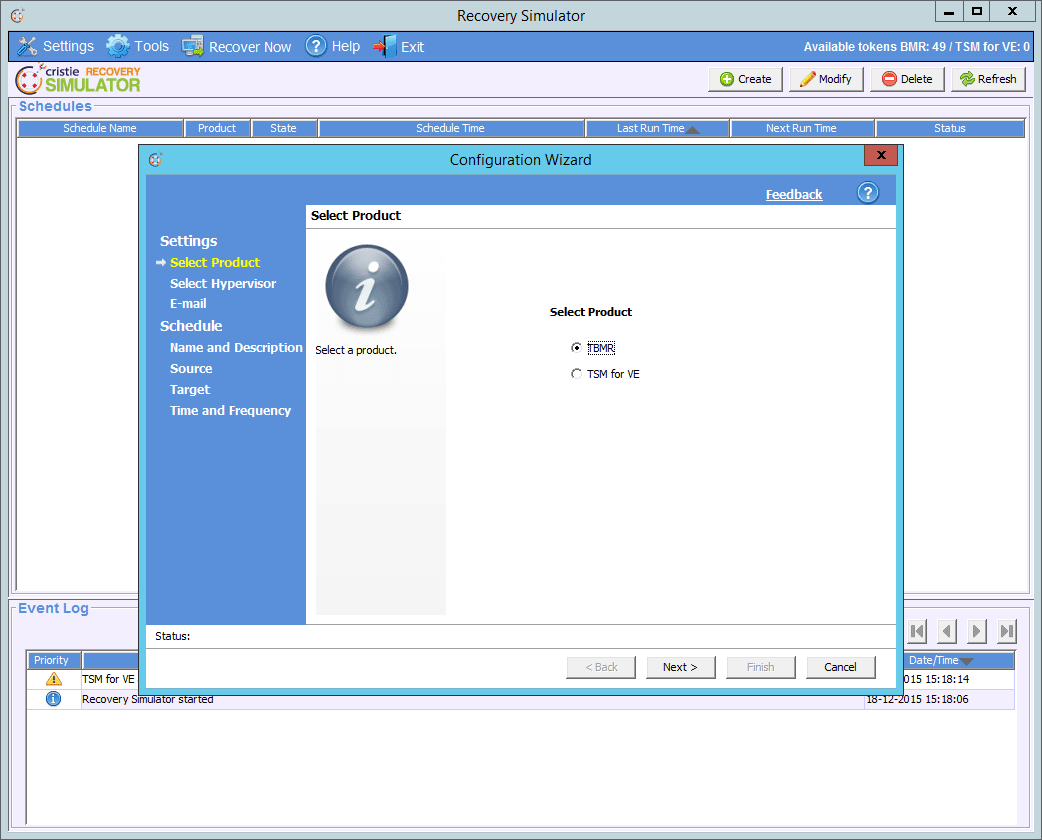Open the Settings menu

[56, 47]
